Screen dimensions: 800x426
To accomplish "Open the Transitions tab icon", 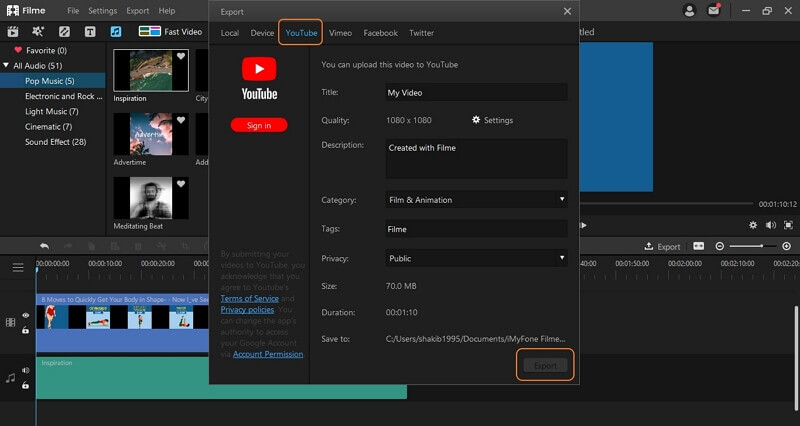I will [x=64, y=32].
